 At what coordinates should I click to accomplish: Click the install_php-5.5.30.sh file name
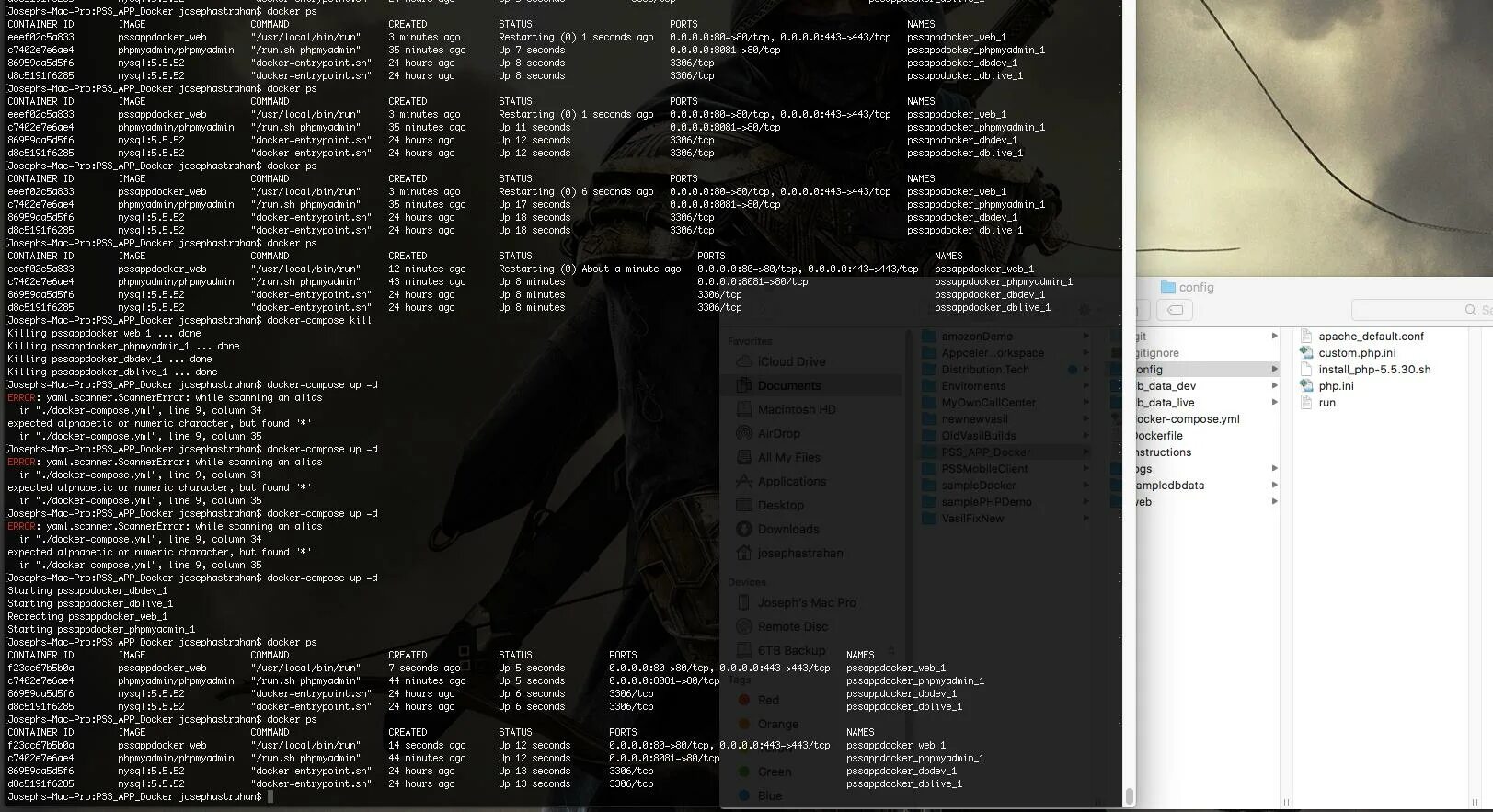[1374, 370]
